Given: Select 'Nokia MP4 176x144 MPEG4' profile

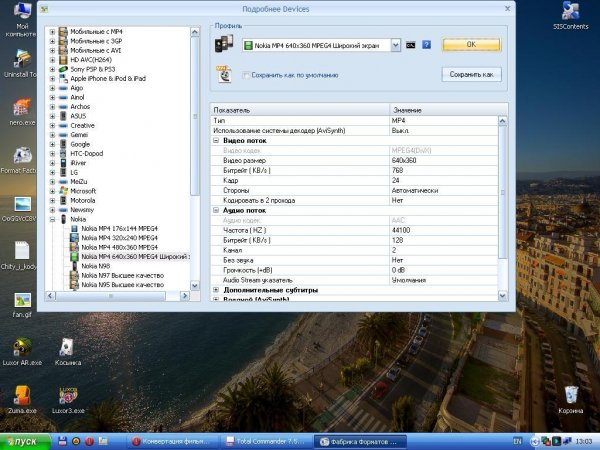Looking at the screenshot, I should coord(119,228).
